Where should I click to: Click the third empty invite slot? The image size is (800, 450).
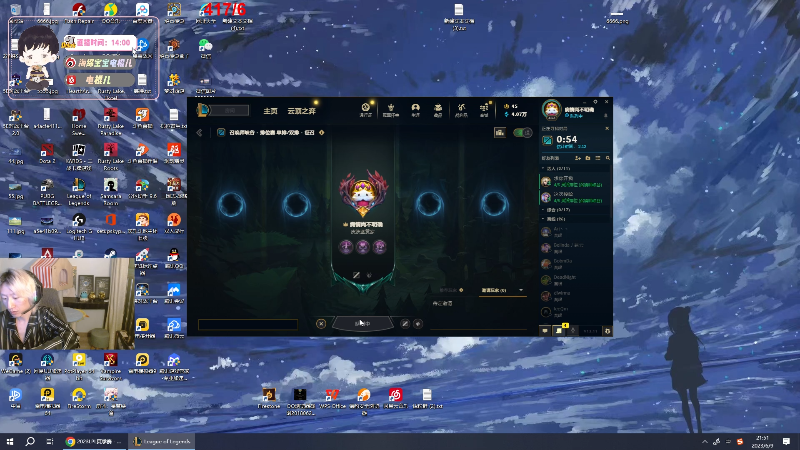pos(430,205)
